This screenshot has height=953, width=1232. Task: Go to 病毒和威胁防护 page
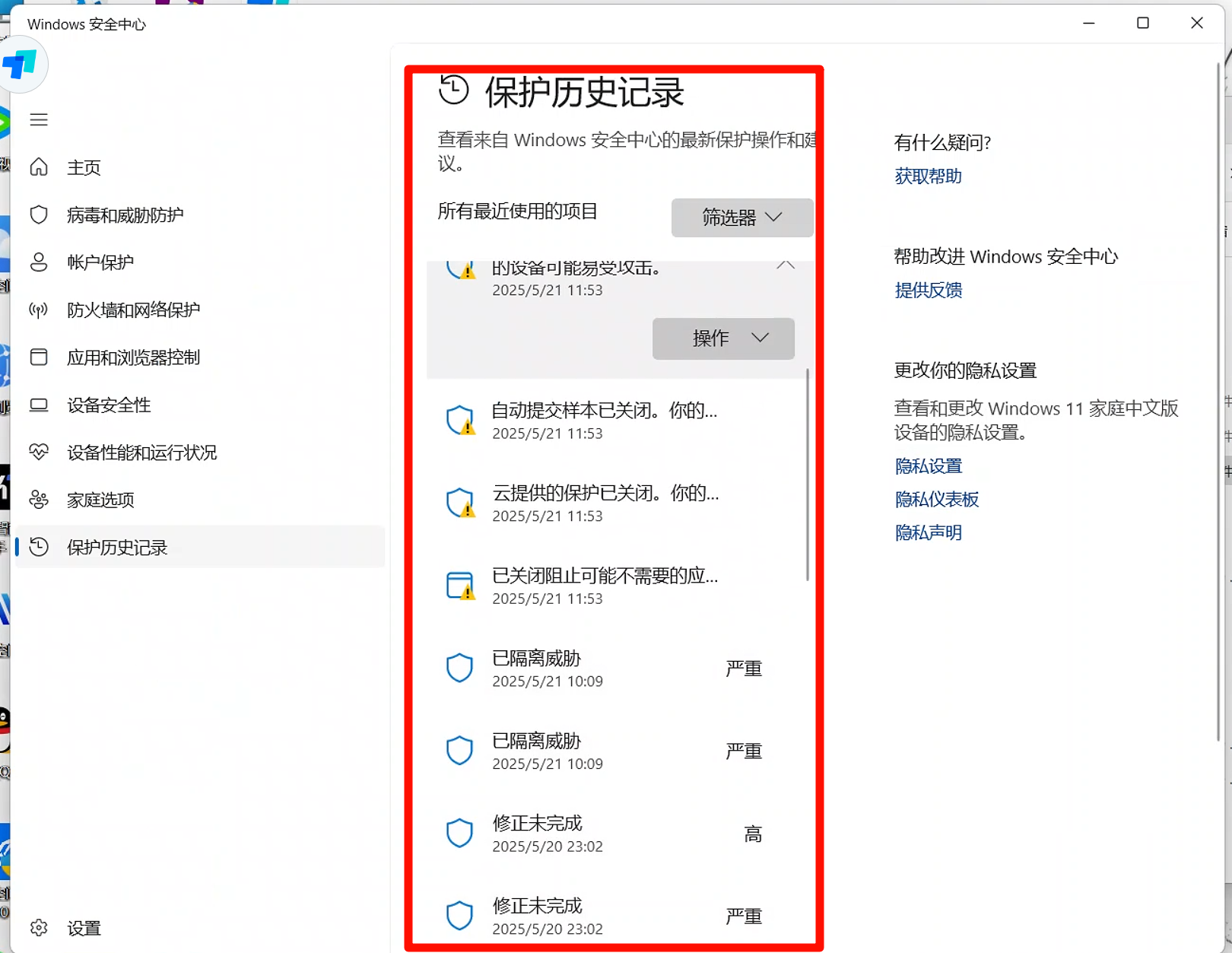[x=200, y=214]
